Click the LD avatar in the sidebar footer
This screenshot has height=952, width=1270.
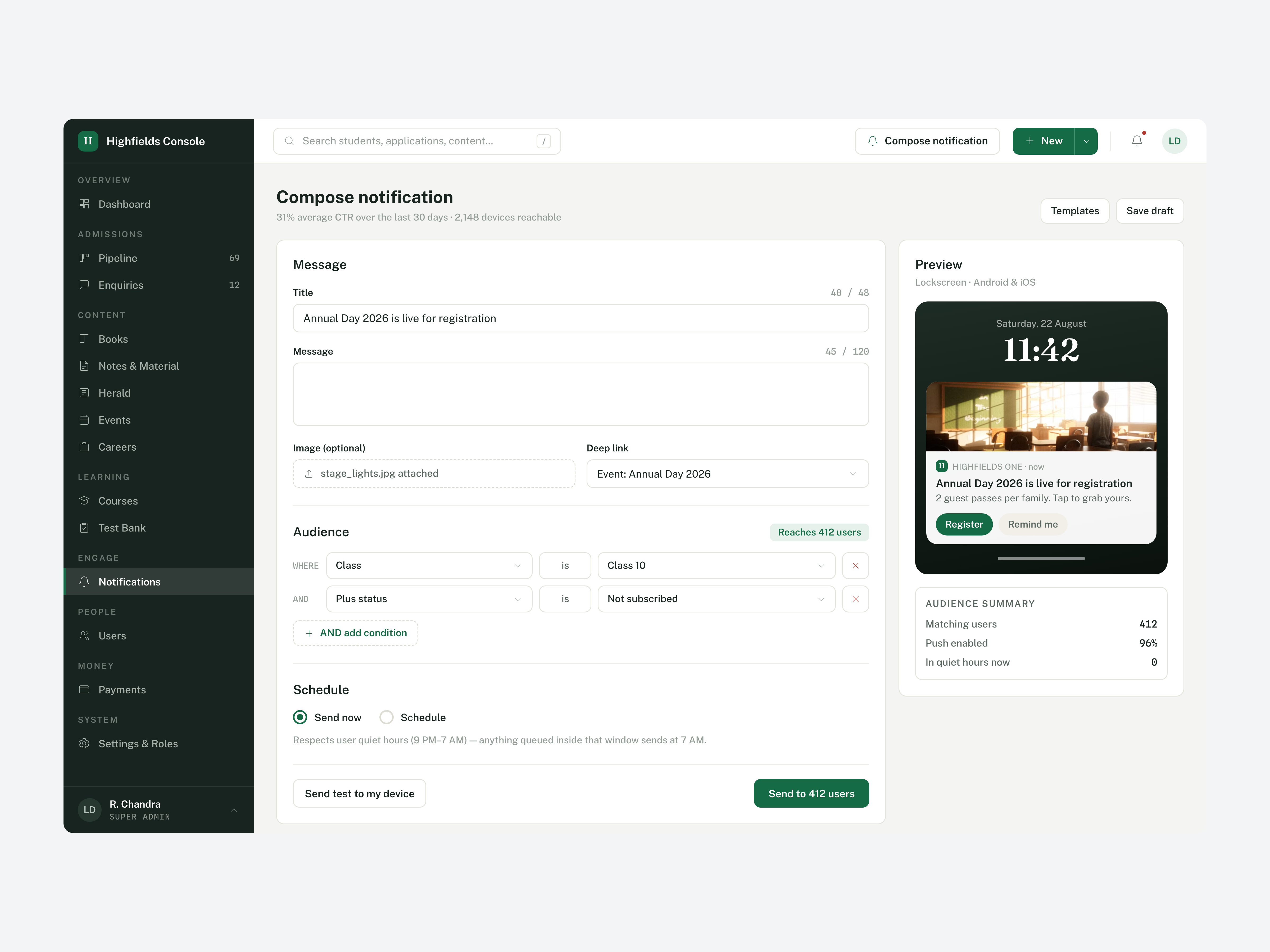[90, 810]
